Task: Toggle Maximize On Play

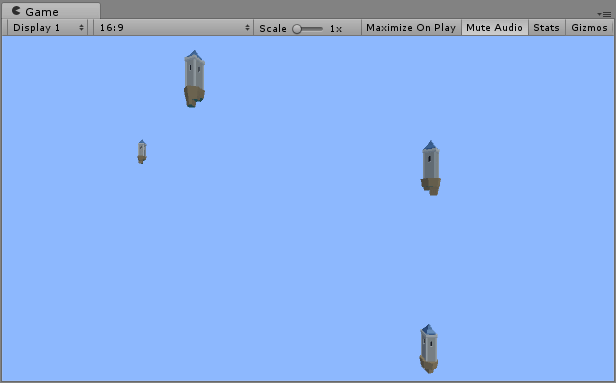Action: 411,27
